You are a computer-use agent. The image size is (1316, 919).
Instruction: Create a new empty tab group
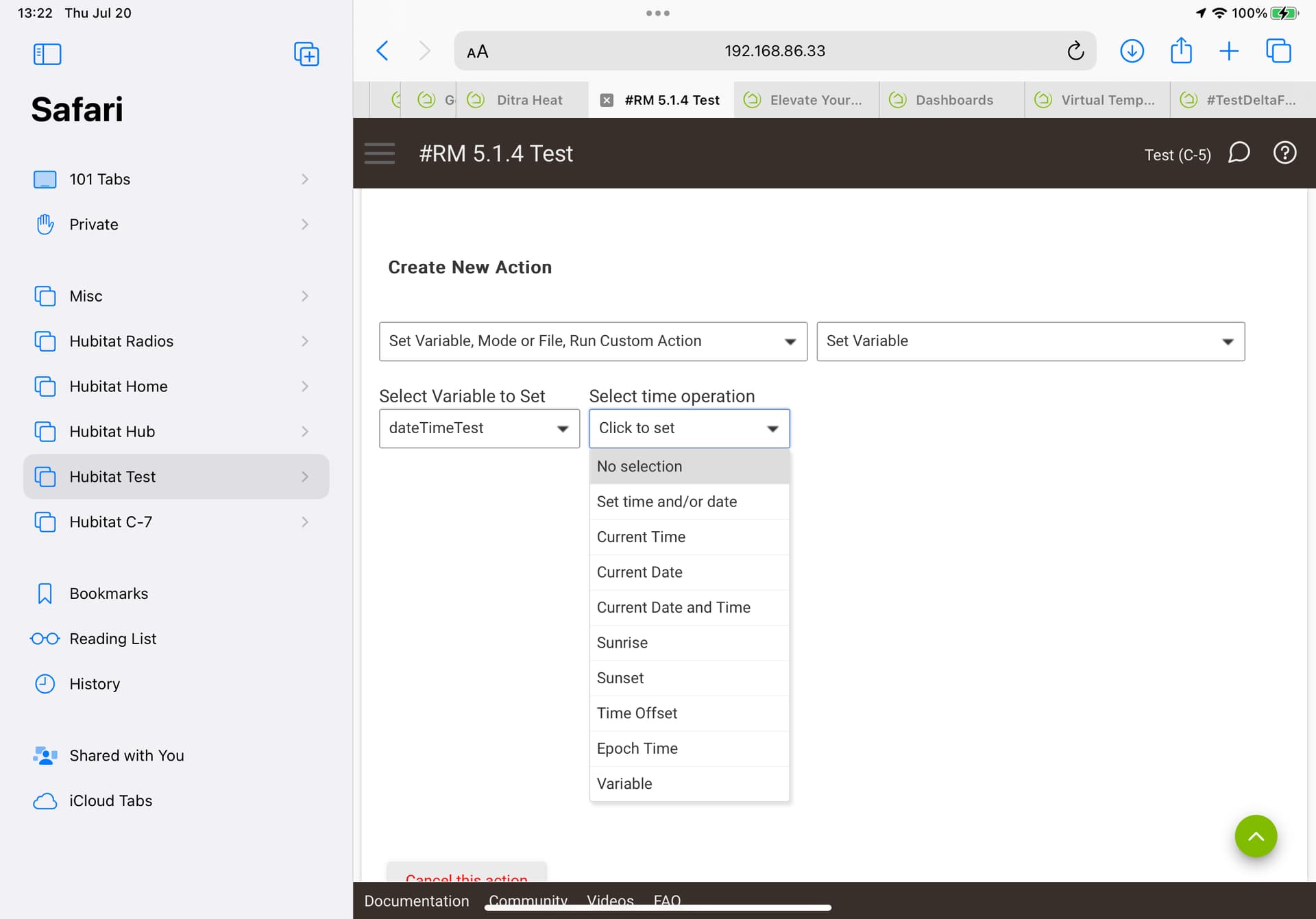[x=306, y=54]
